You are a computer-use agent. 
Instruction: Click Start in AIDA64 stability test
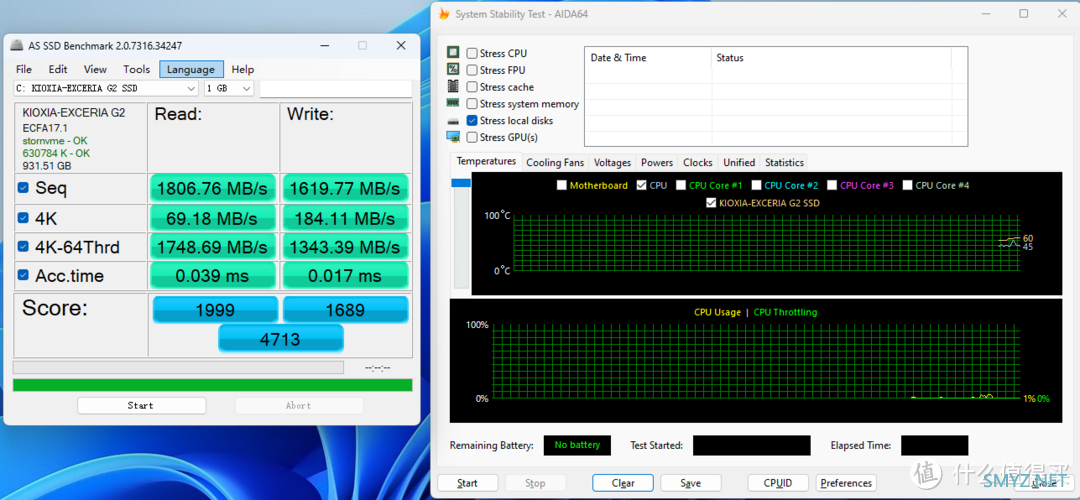point(468,483)
